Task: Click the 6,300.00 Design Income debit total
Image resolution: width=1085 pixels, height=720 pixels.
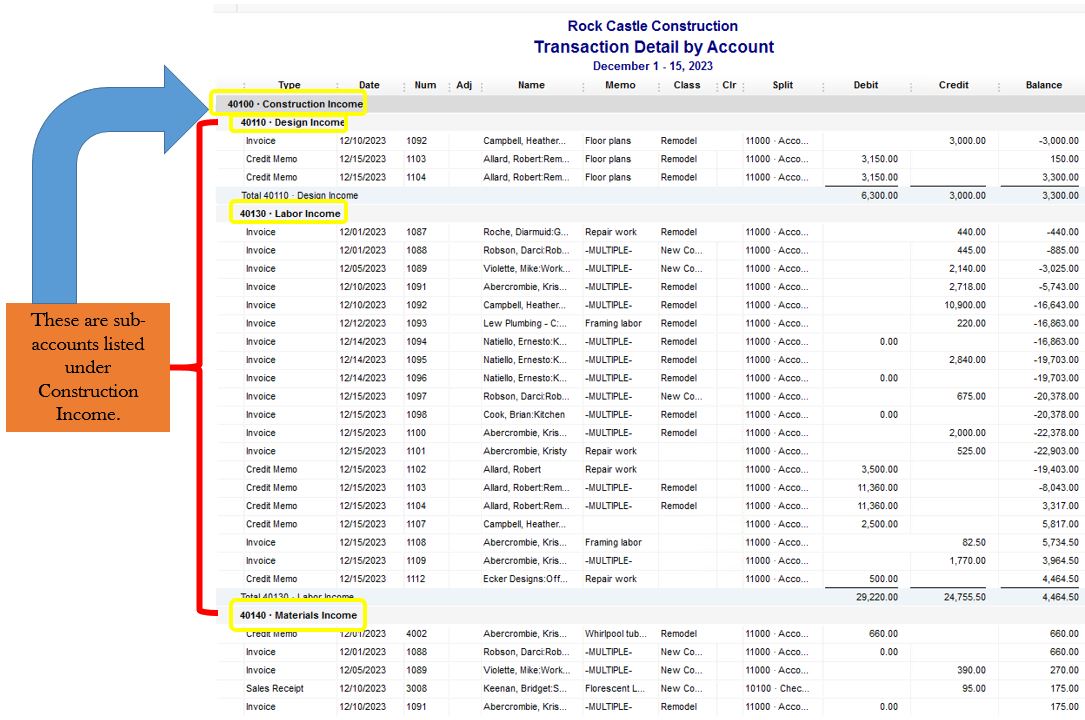Action: point(879,196)
